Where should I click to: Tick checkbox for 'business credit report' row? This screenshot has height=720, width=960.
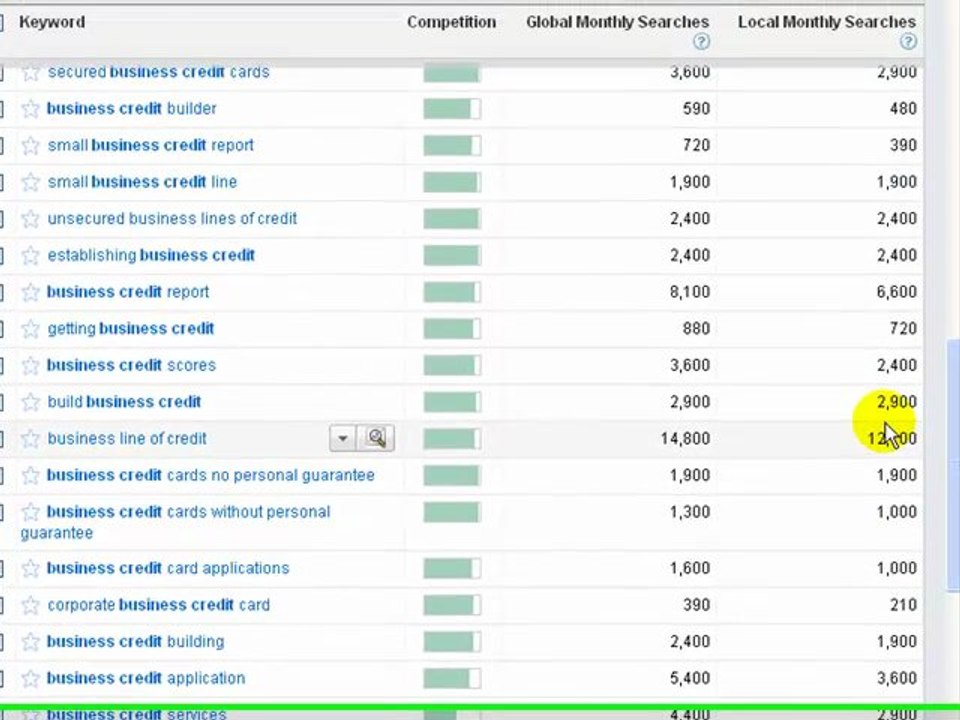click(1, 292)
